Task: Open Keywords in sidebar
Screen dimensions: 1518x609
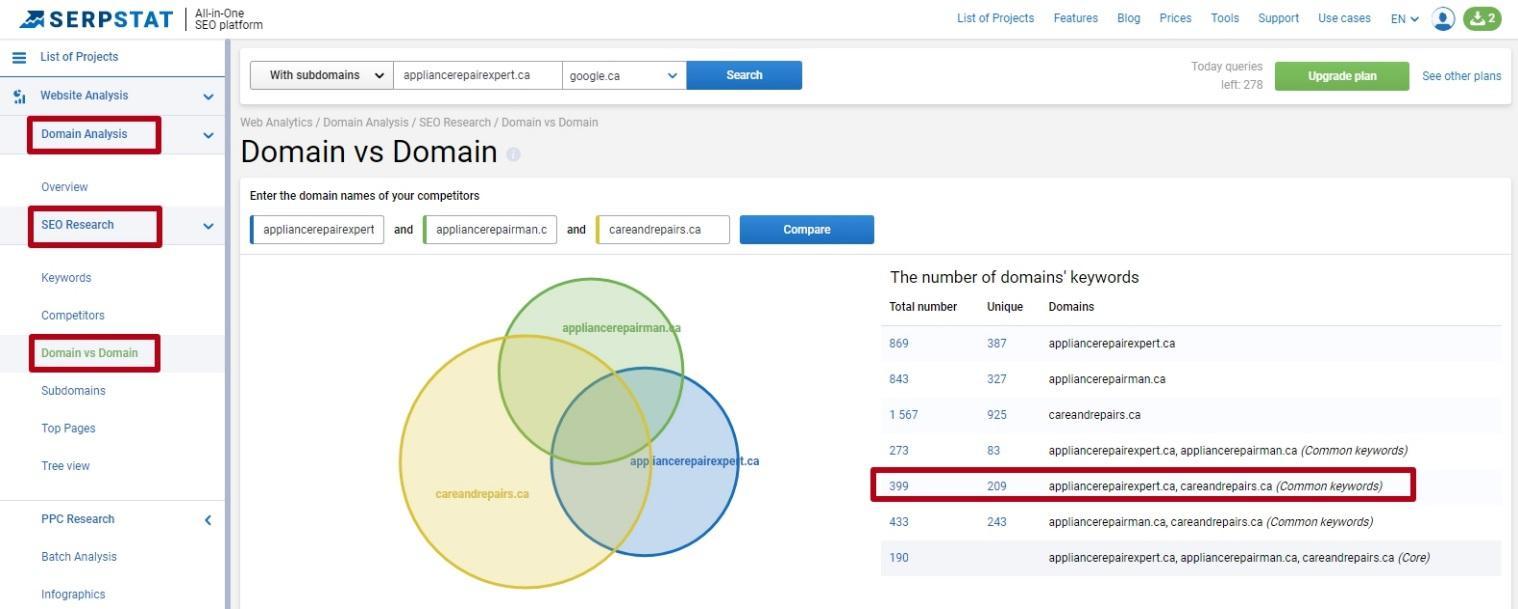Action: [66, 278]
